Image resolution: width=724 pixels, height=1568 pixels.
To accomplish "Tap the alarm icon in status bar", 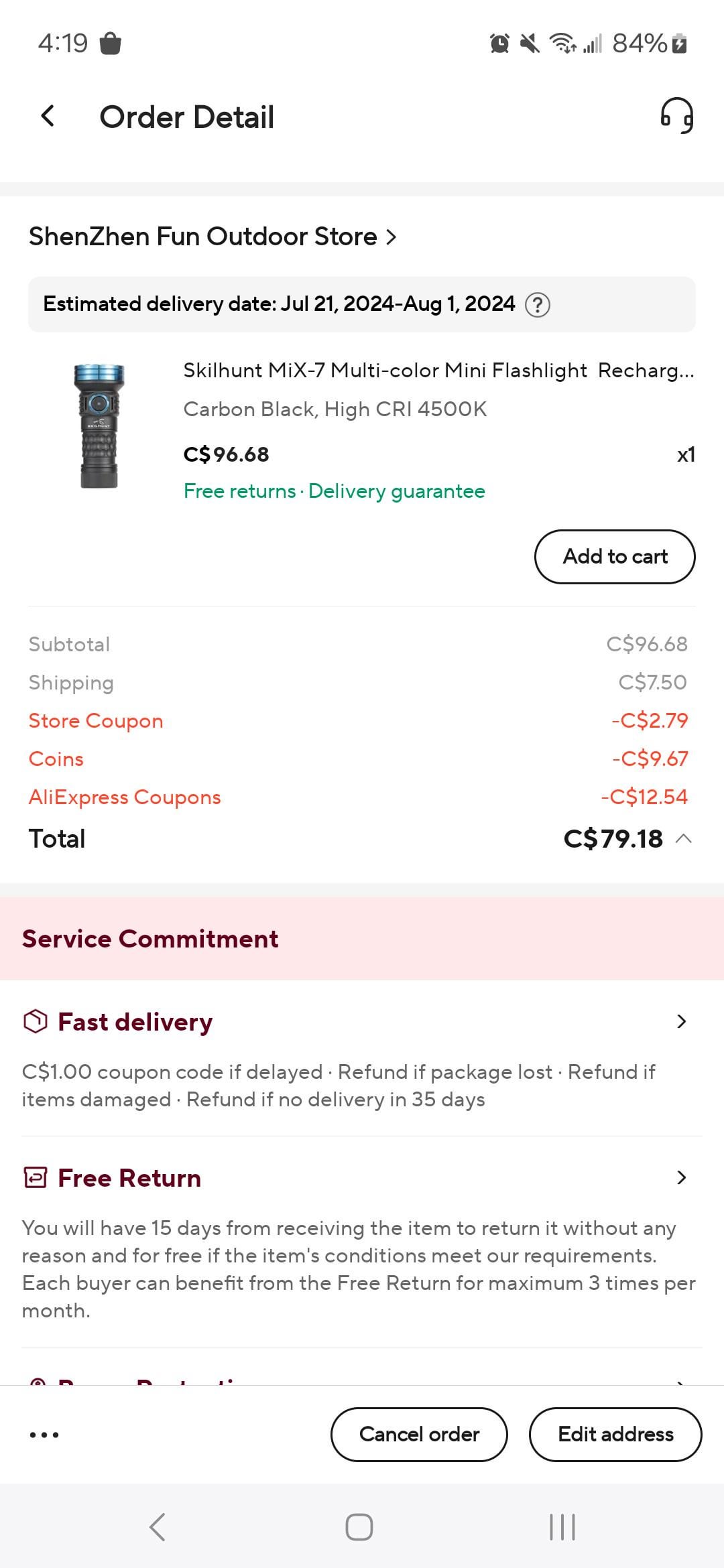I will (499, 44).
